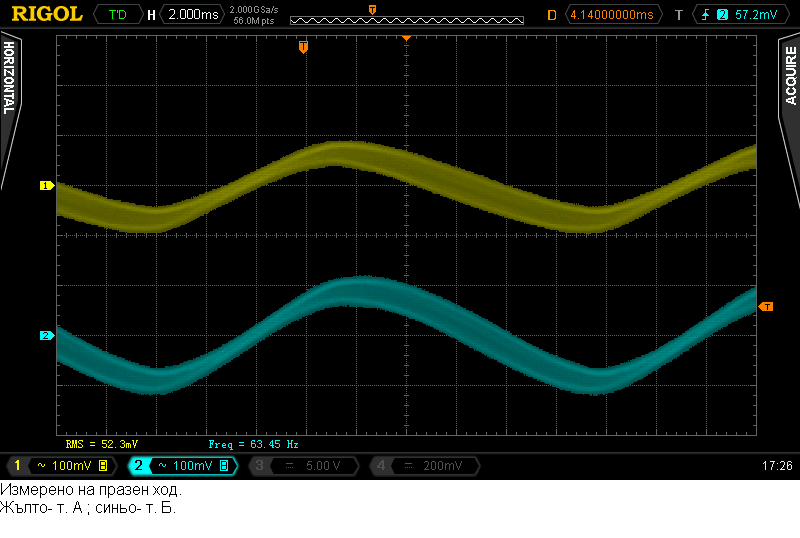Click orange T trigger position marker in grid
The width and height of the screenshot is (800, 538).
coord(303,47)
